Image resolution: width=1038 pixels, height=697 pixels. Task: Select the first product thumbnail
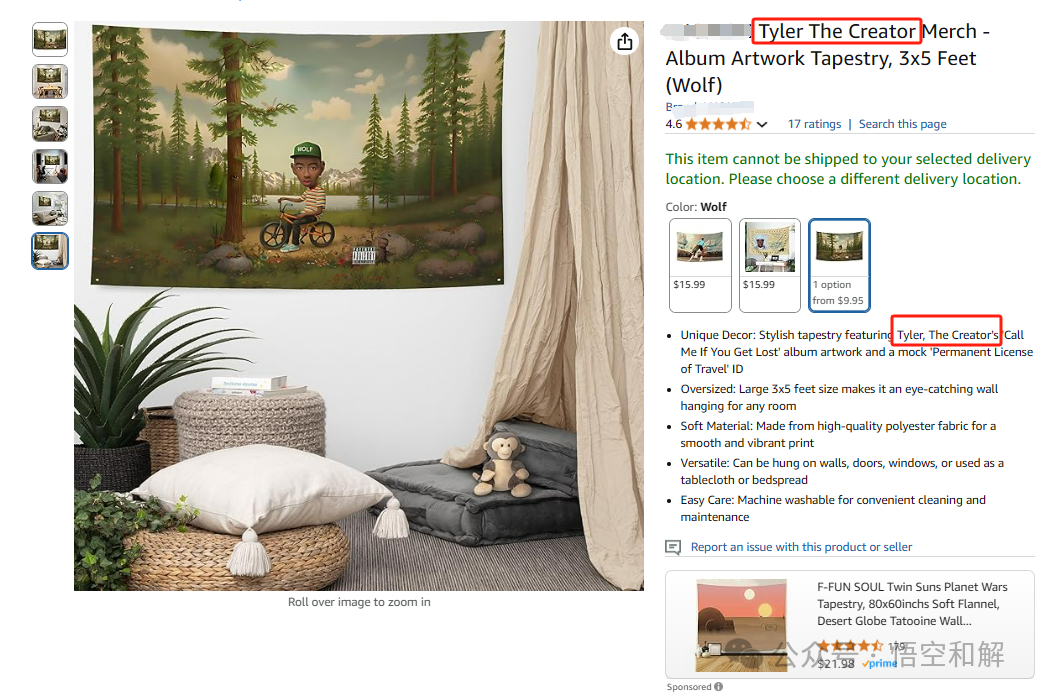pyautogui.click(x=50, y=40)
